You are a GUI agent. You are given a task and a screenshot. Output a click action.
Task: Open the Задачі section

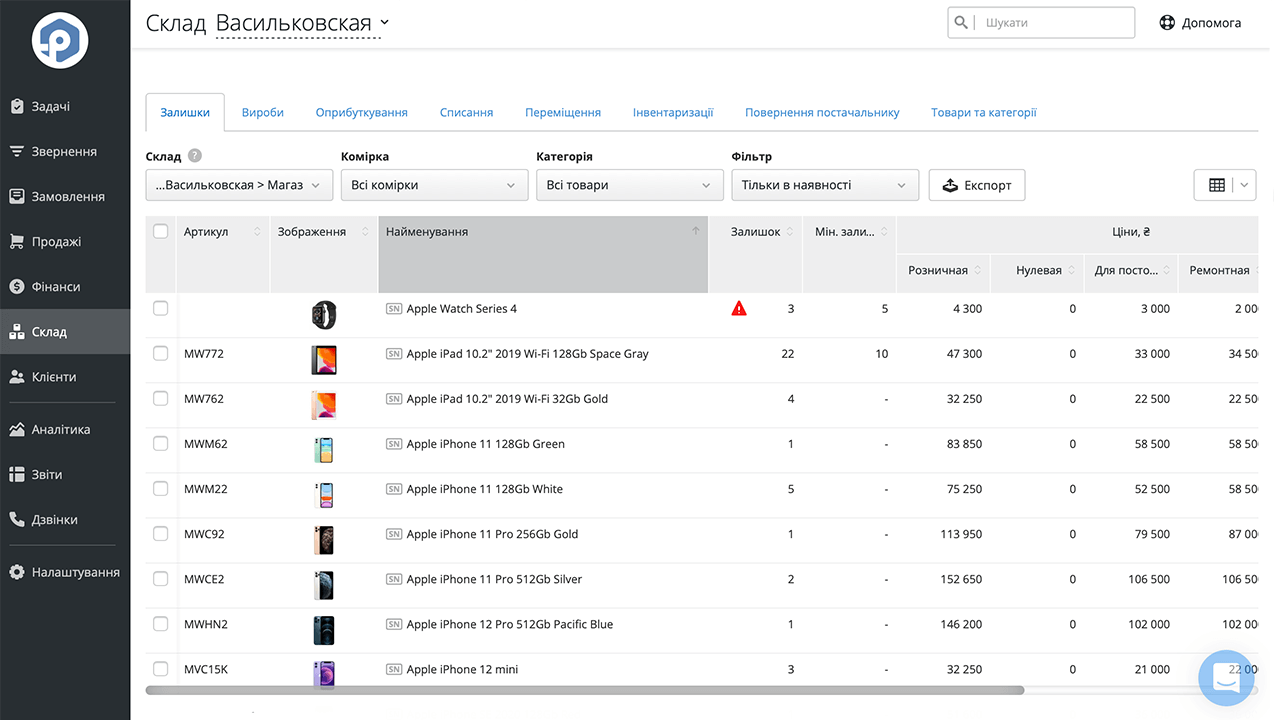coord(65,106)
